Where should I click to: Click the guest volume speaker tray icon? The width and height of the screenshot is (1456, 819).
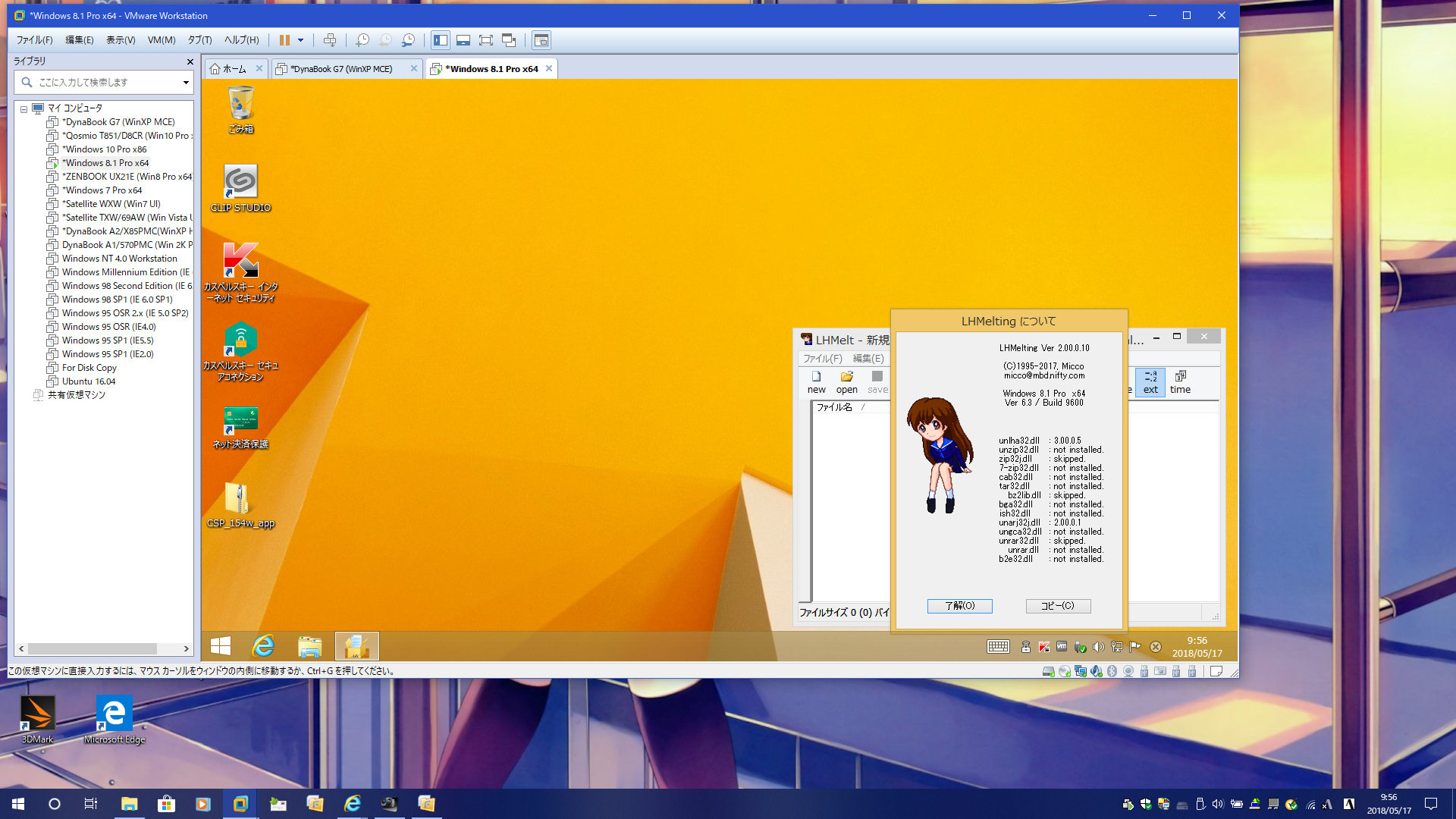[1098, 647]
